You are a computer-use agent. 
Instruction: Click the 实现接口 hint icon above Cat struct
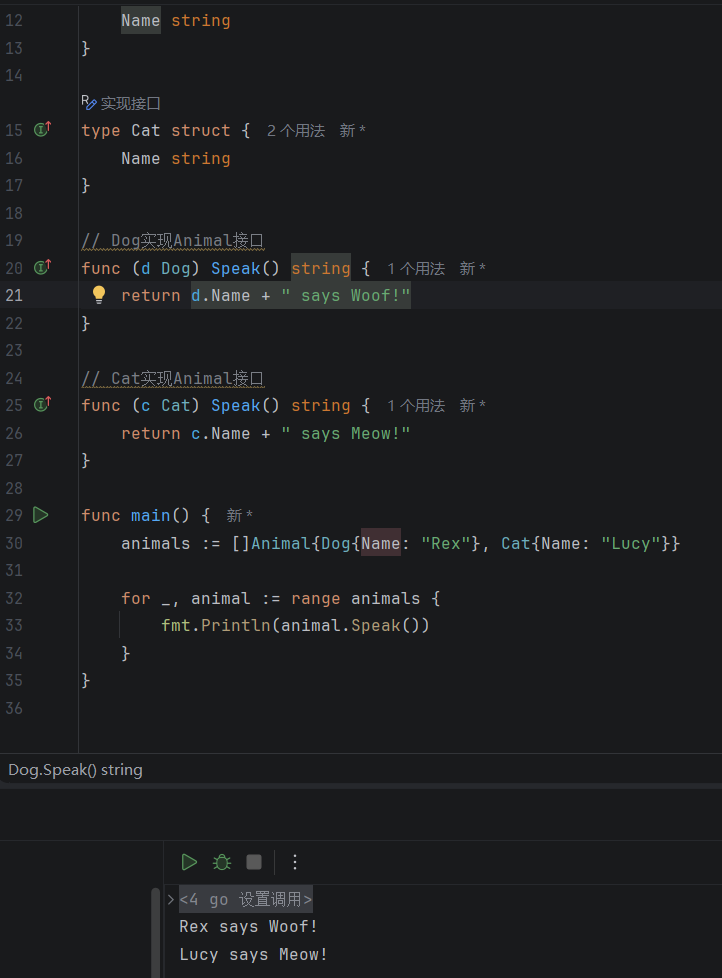click(x=89, y=102)
